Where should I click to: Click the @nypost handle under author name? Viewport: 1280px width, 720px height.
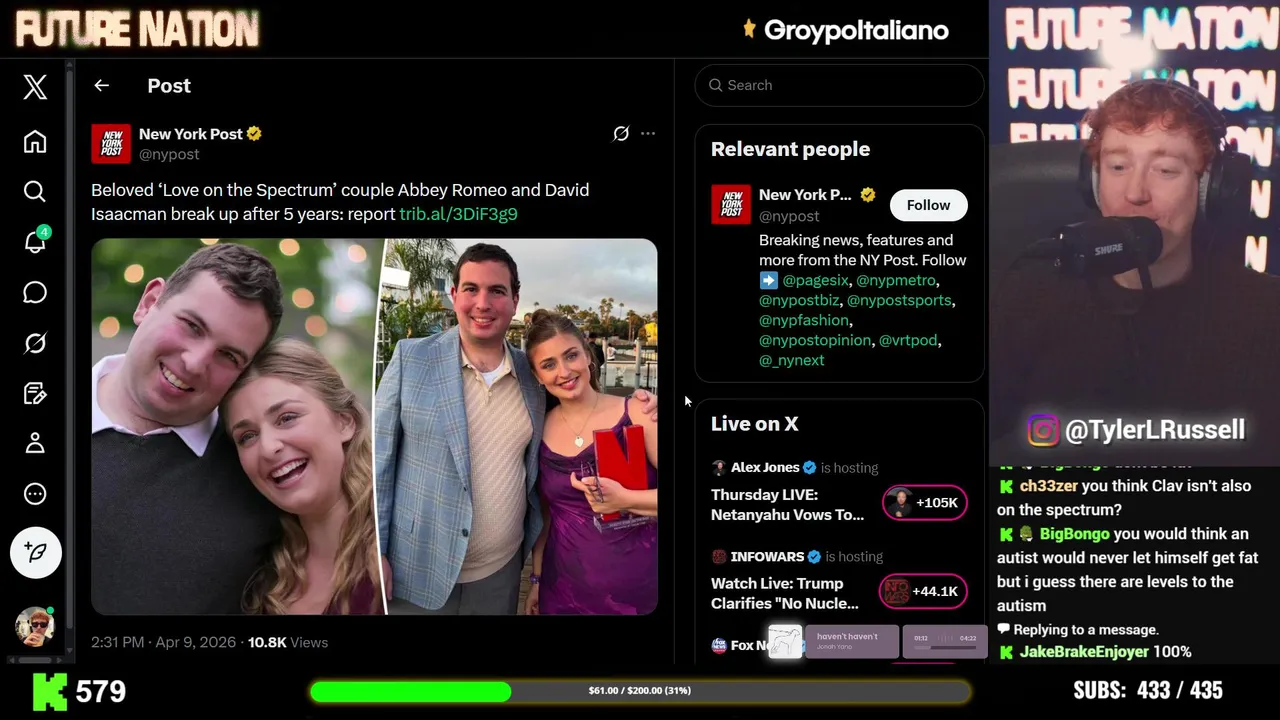169,154
